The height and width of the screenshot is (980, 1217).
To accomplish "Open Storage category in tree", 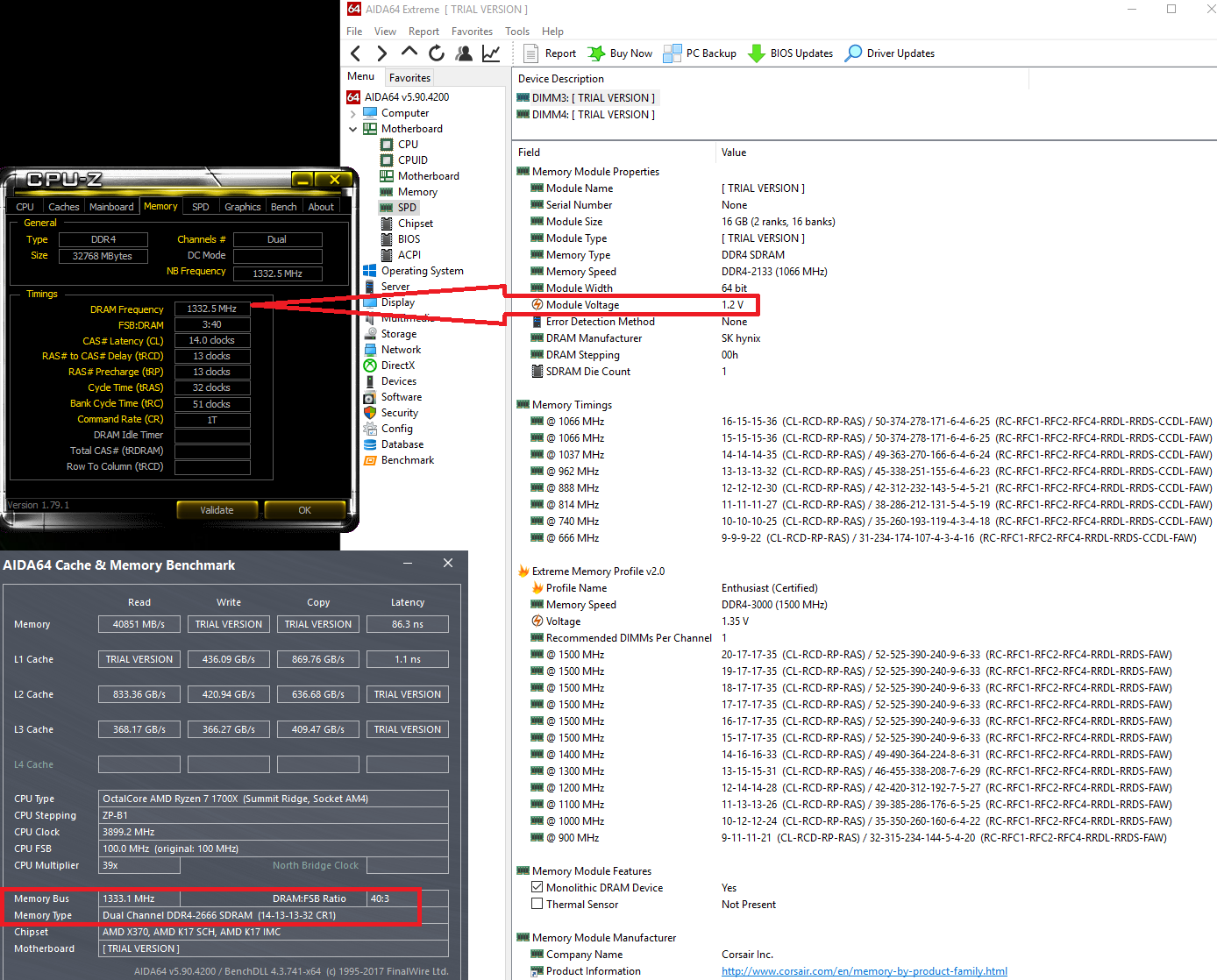I will pyautogui.click(x=390, y=334).
